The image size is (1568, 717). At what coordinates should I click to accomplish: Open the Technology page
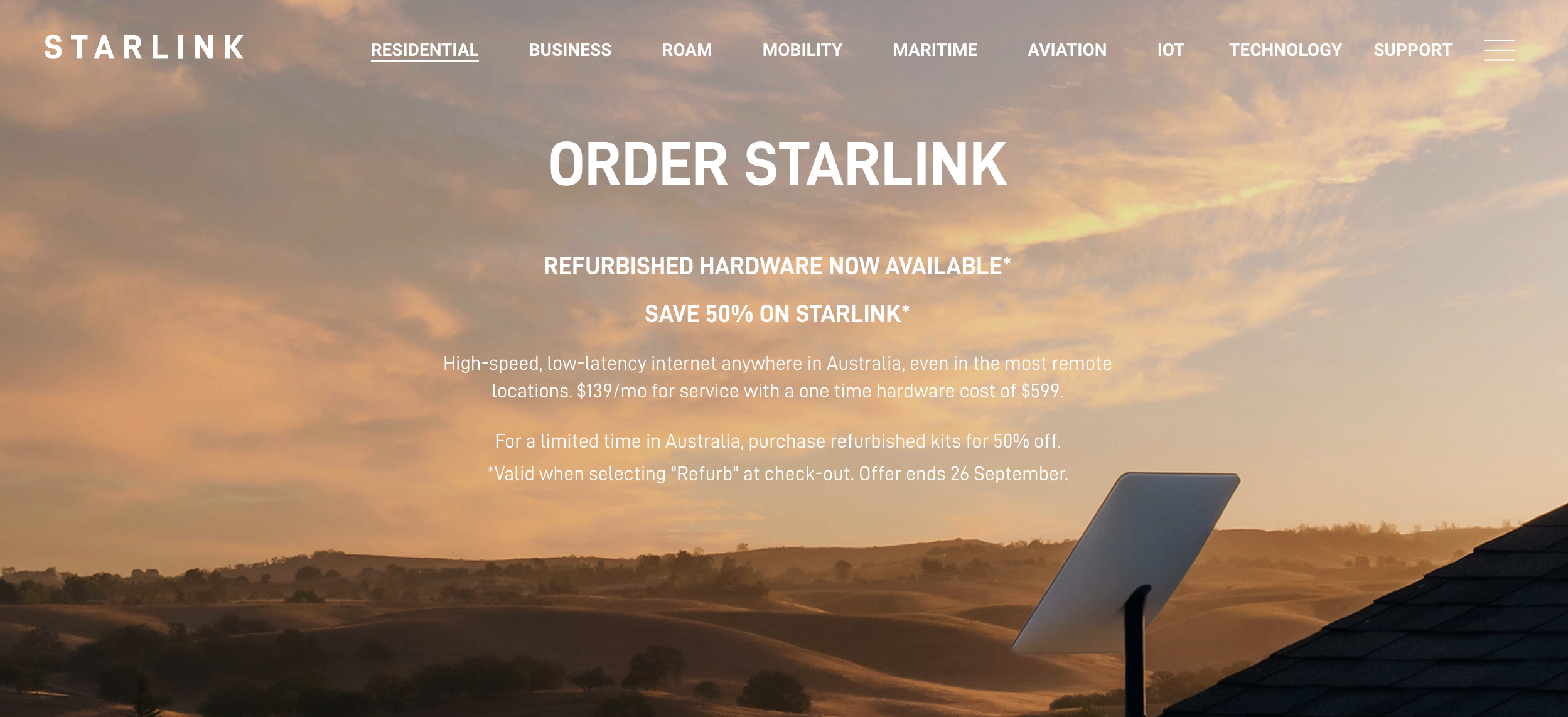pyautogui.click(x=1285, y=50)
